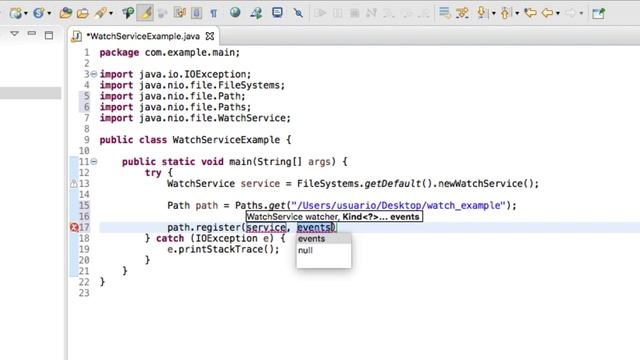The width and height of the screenshot is (640, 360).
Task: Click the Open Type toolbar icon
Action: click(x=65, y=13)
